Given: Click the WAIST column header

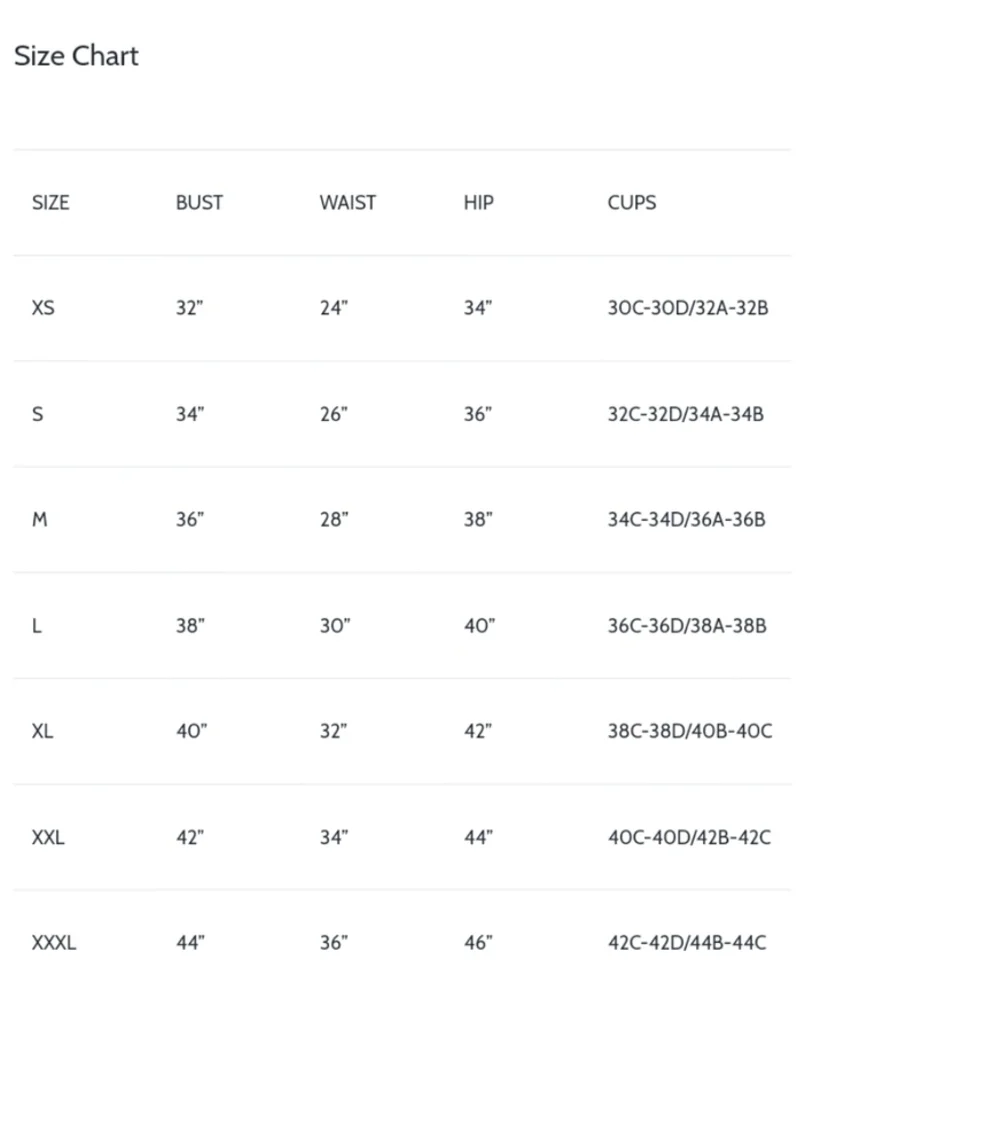Looking at the screenshot, I should (x=347, y=203).
